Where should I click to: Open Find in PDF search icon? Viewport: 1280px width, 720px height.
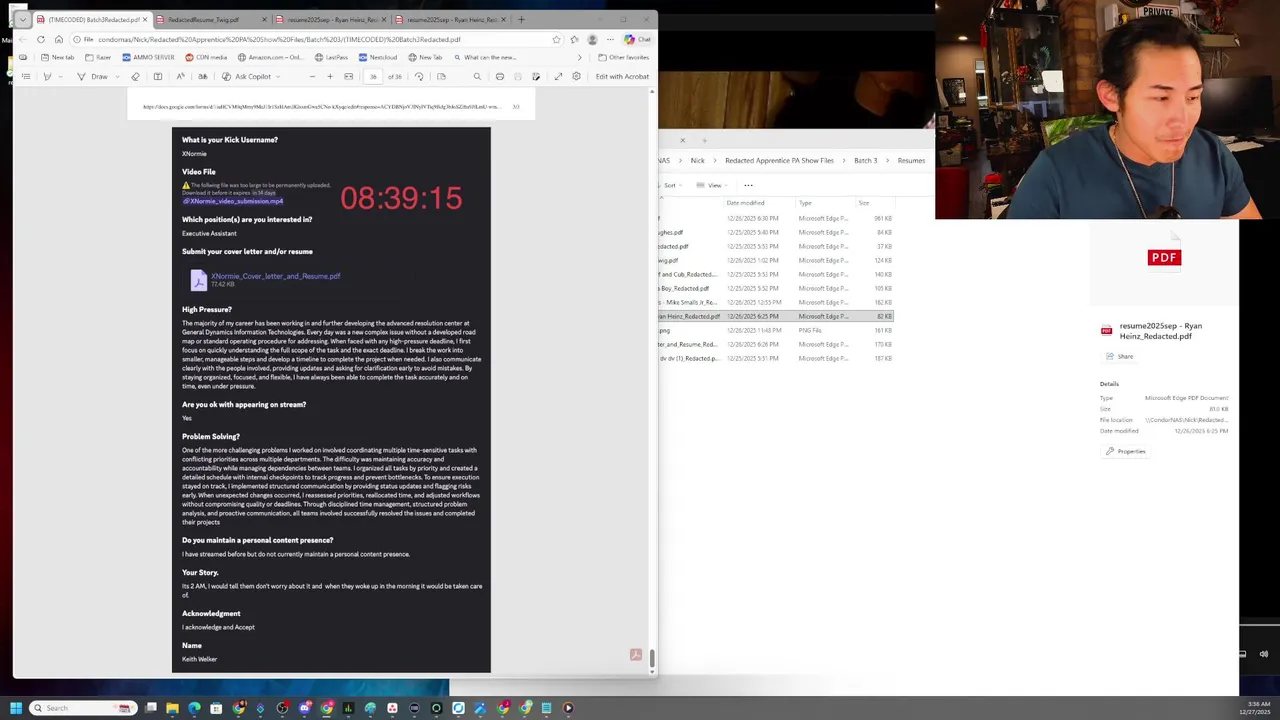coord(477,76)
